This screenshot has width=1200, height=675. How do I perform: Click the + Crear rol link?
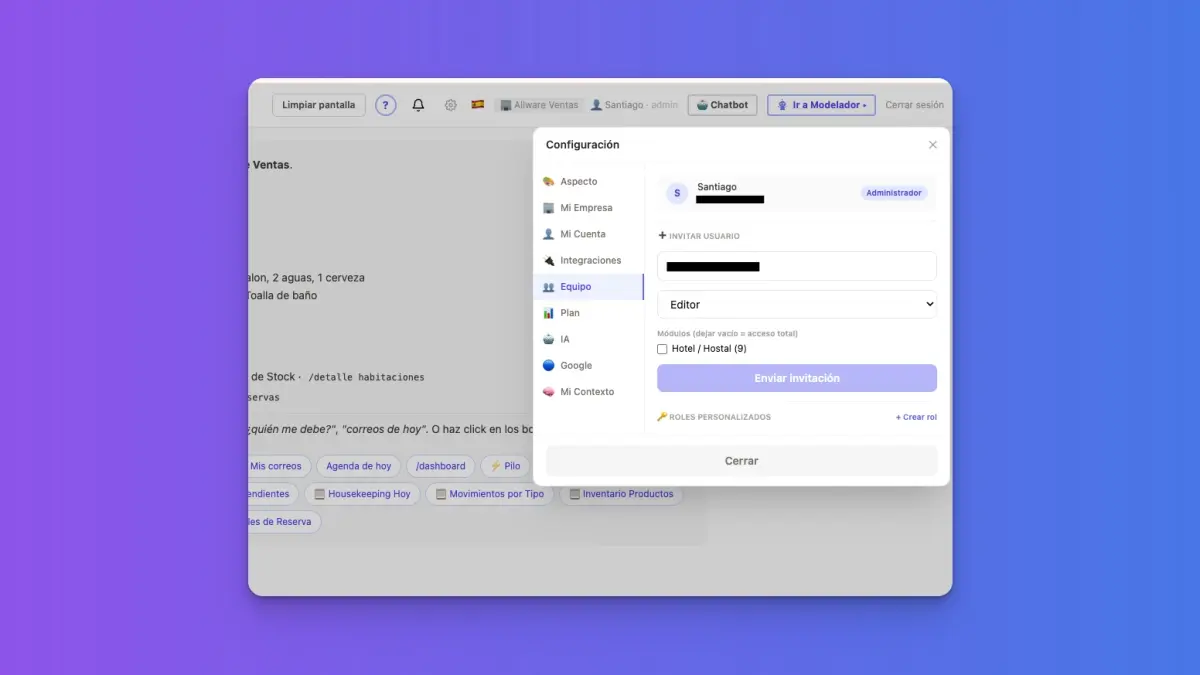pyautogui.click(x=916, y=417)
